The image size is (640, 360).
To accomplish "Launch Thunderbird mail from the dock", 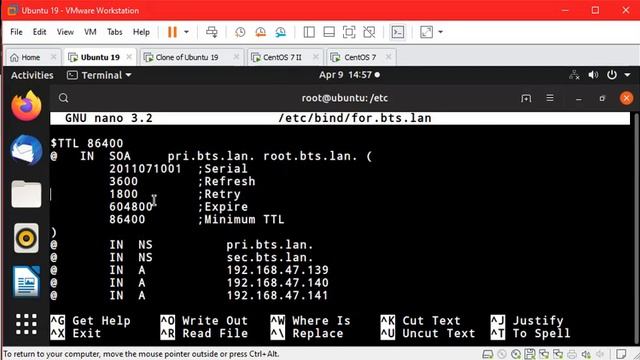I will point(26,150).
